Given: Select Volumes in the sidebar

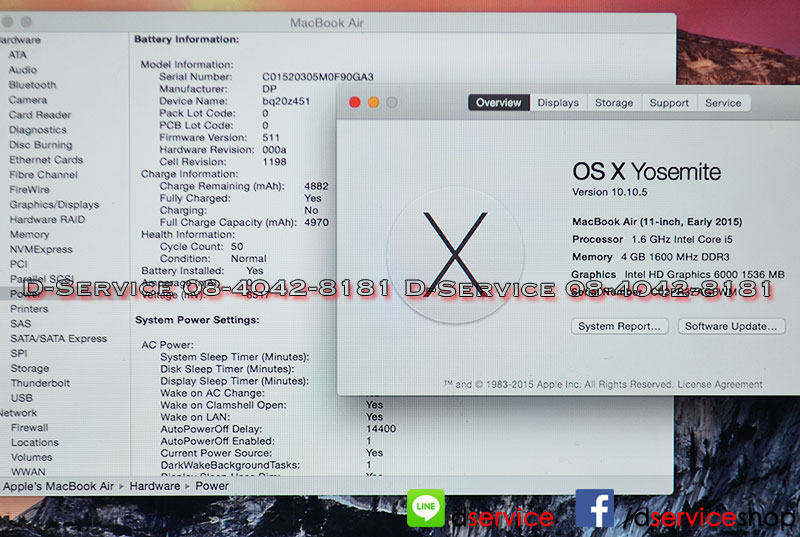Looking at the screenshot, I should click(32, 457).
